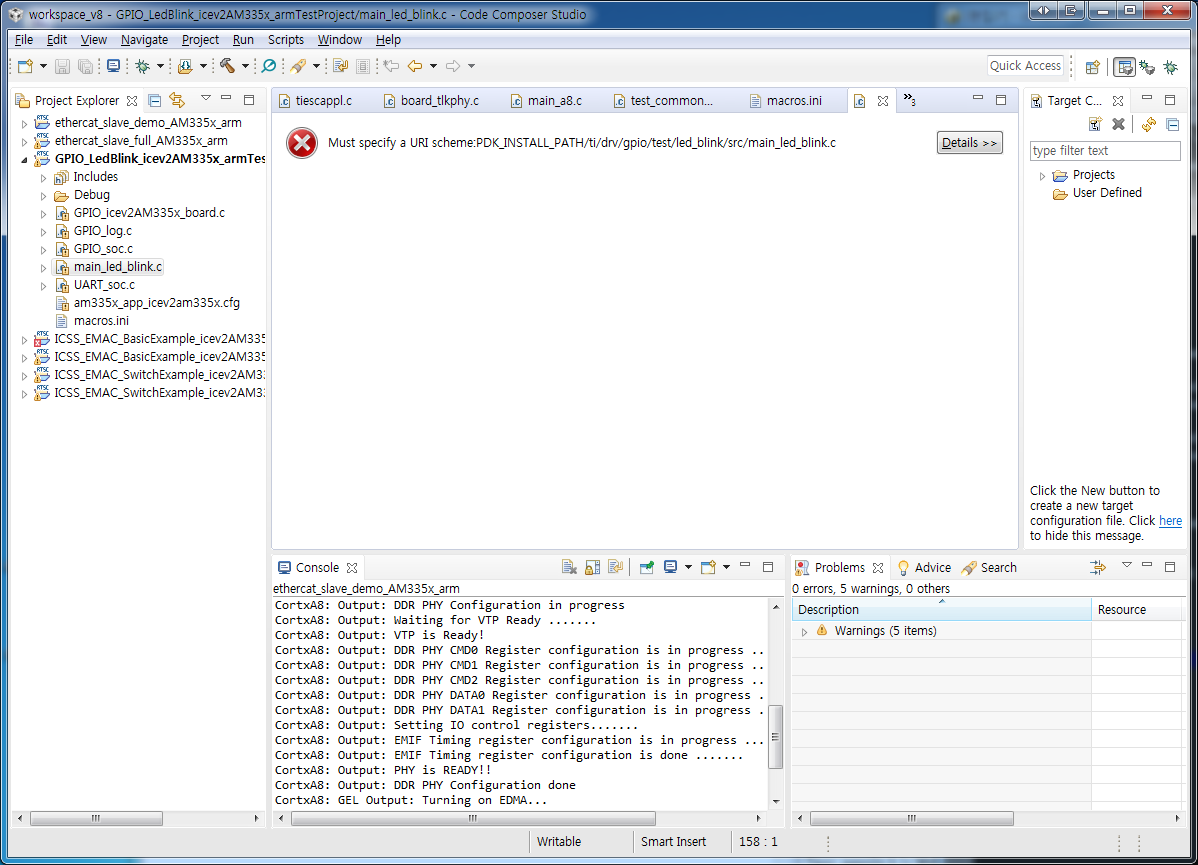Screen dimensions: 1198x865
Task: Open the File menu
Action: 24,40
